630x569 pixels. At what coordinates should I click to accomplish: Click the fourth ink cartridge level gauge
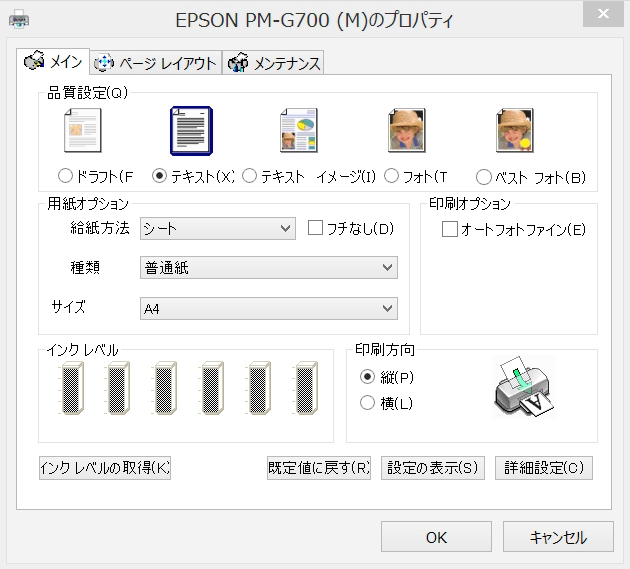click(x=212, y=388)
